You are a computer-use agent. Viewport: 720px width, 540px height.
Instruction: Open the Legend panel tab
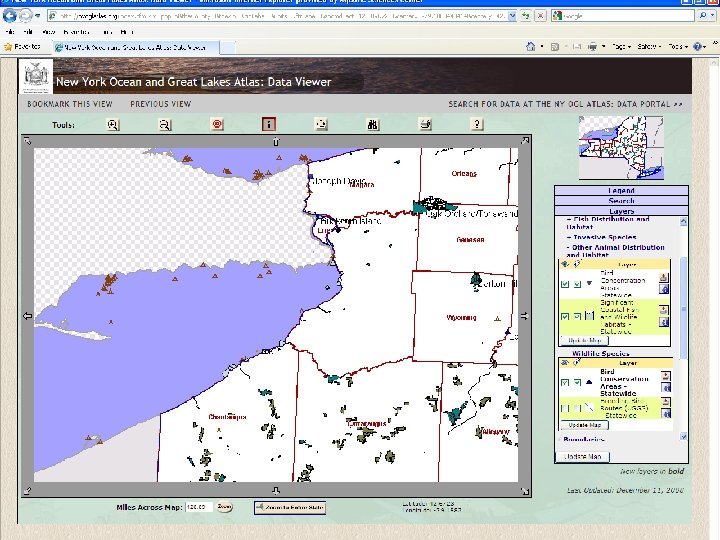621,190
